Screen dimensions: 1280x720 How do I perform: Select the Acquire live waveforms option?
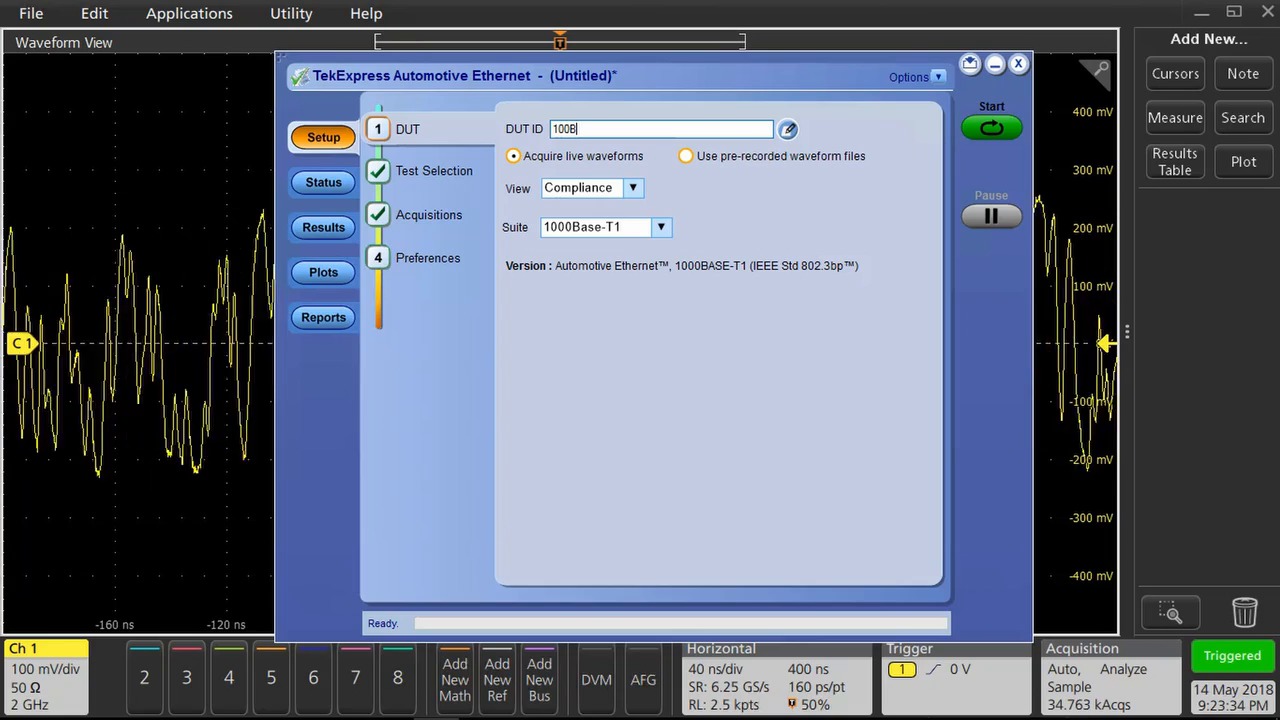pyautogui.click(x=513, y=156)
